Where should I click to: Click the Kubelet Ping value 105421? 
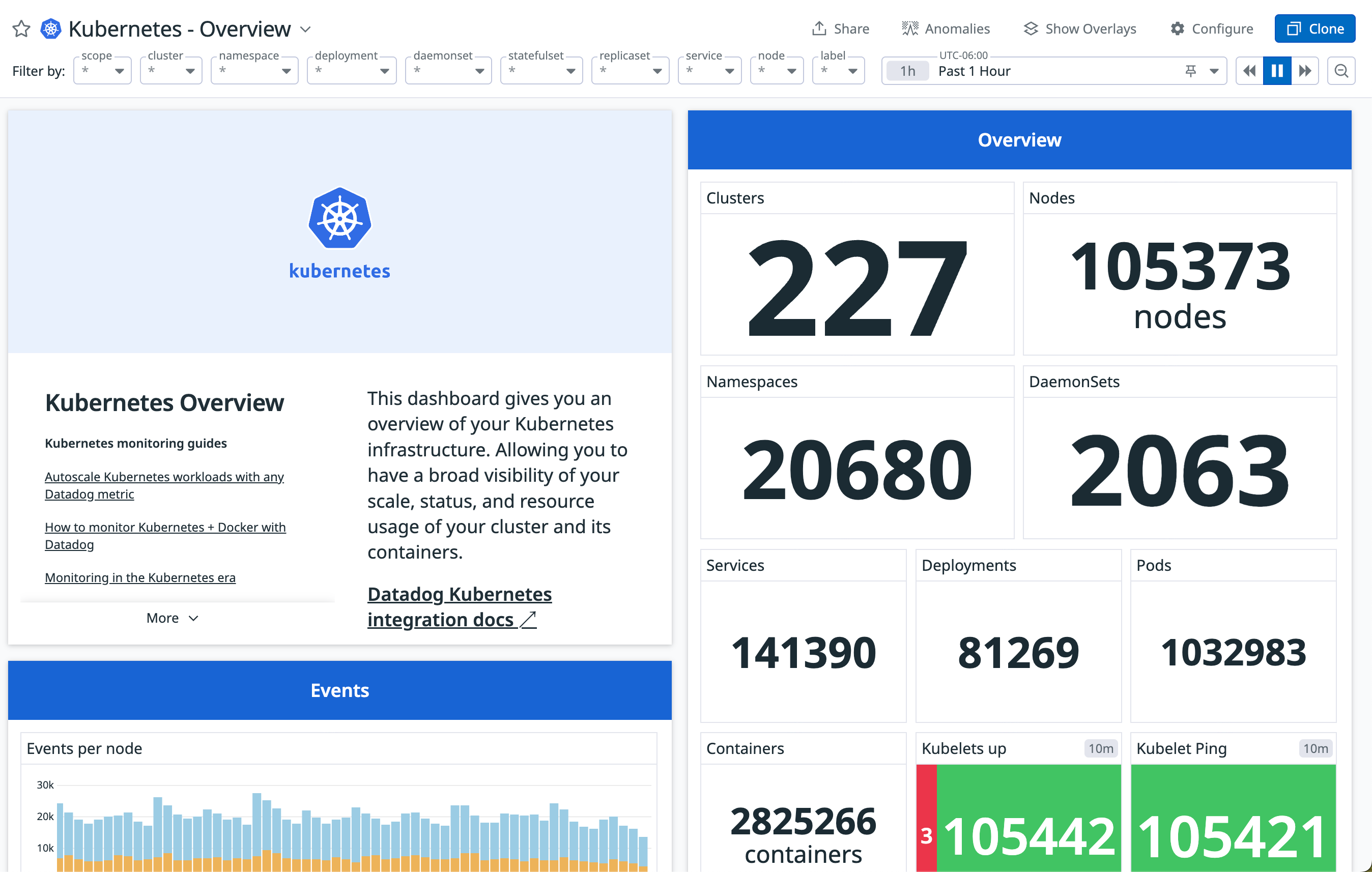pos(1234,836)
